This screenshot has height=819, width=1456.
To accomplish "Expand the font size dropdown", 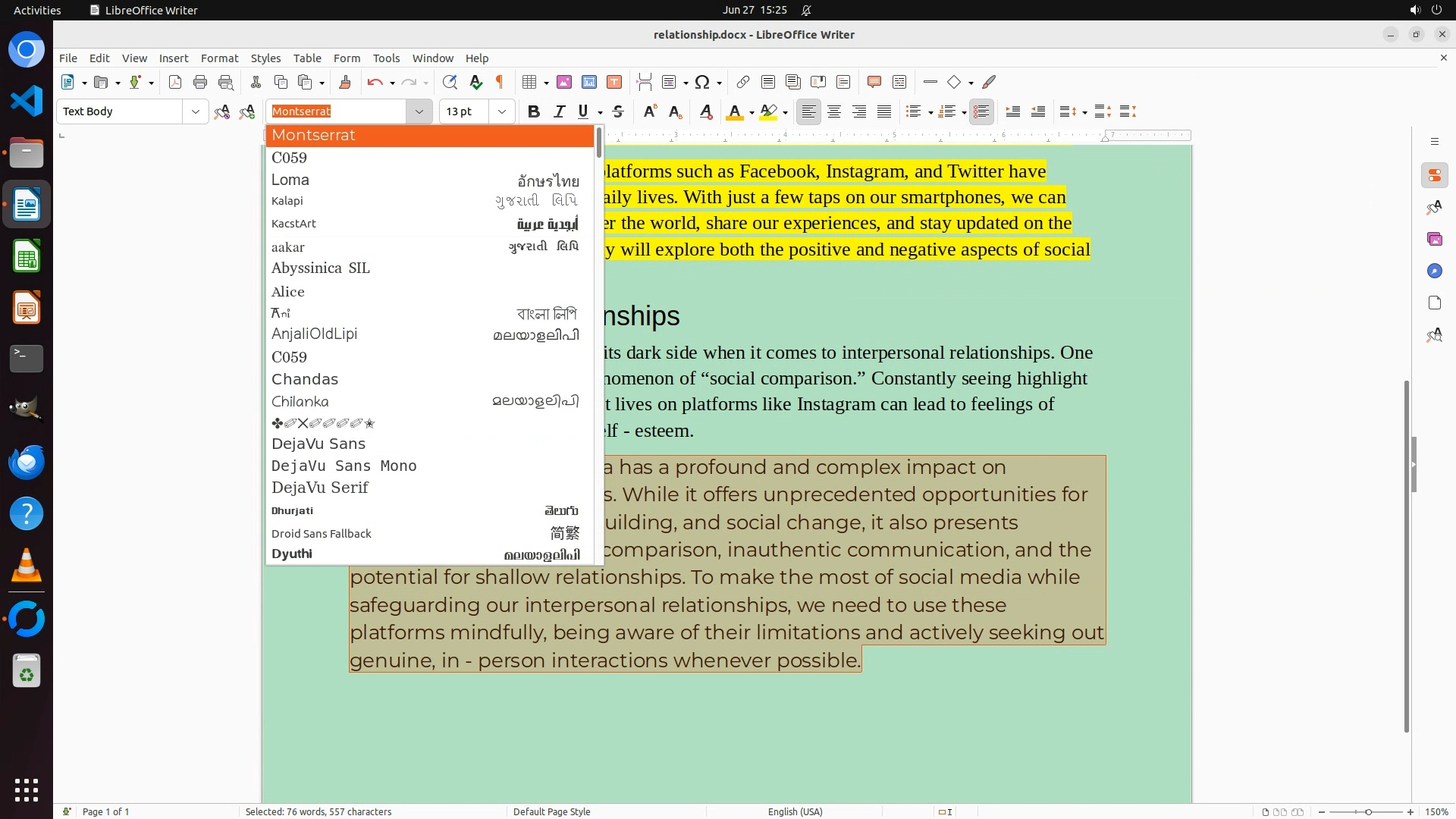I will (501, 111).
